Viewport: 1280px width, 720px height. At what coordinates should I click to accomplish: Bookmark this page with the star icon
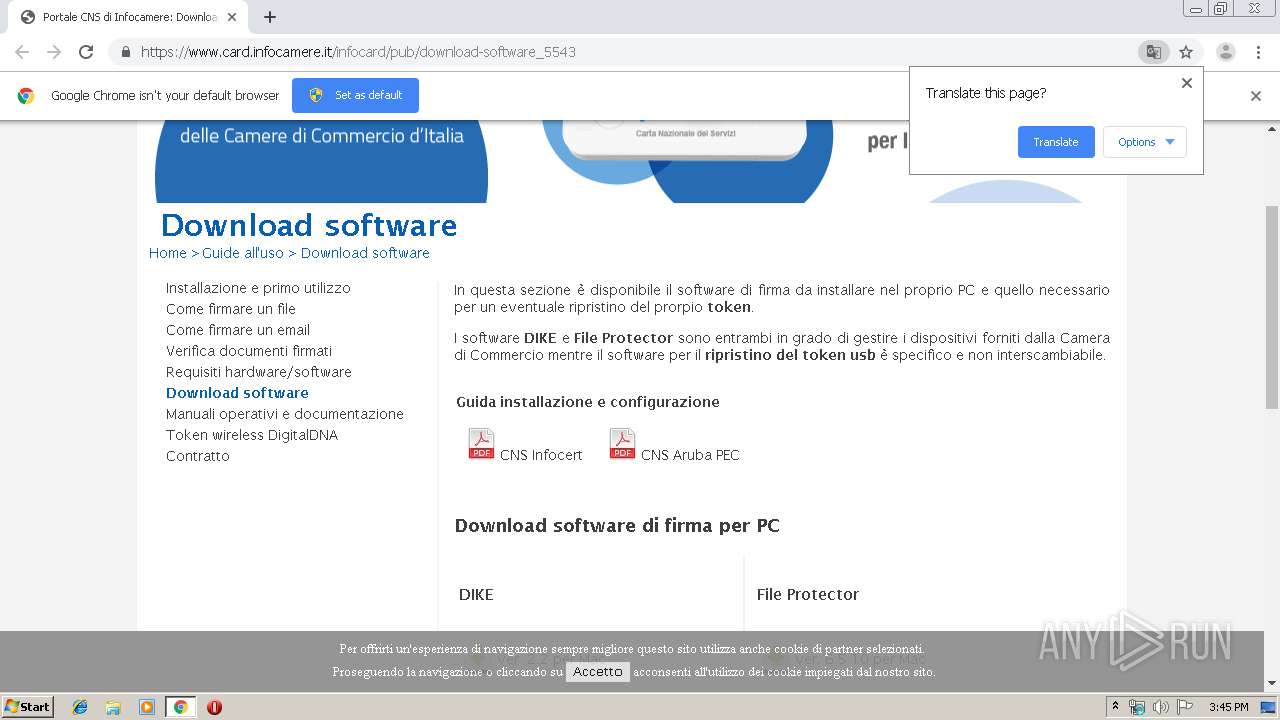[x=1186, y=52]
